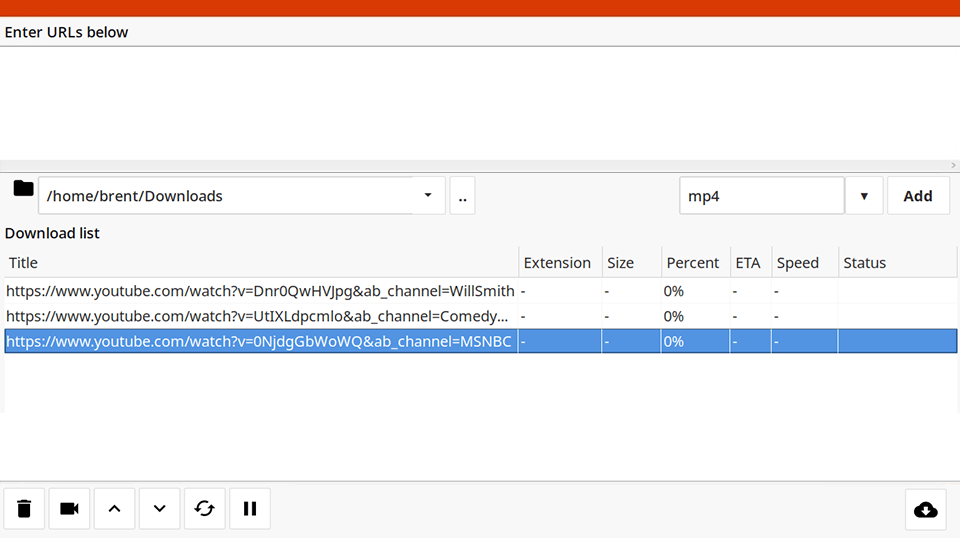960x538 pixels.
Task: Select the MSNBC channel URL row
Action: [x=258, y=341]
